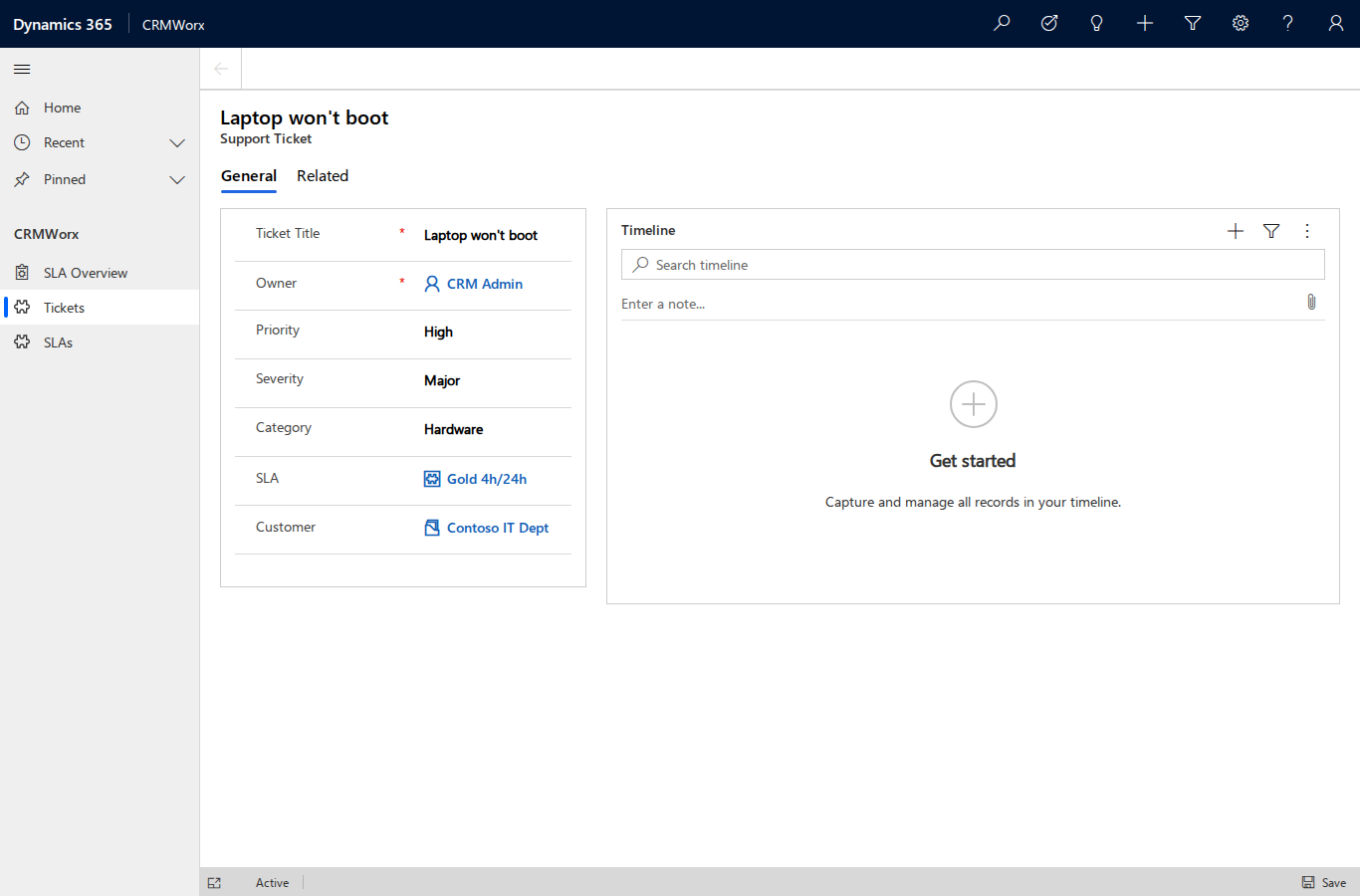Collapse the hamburger site map menu
The width and height of the screenshot is (1360, 896).
point(22,69)
